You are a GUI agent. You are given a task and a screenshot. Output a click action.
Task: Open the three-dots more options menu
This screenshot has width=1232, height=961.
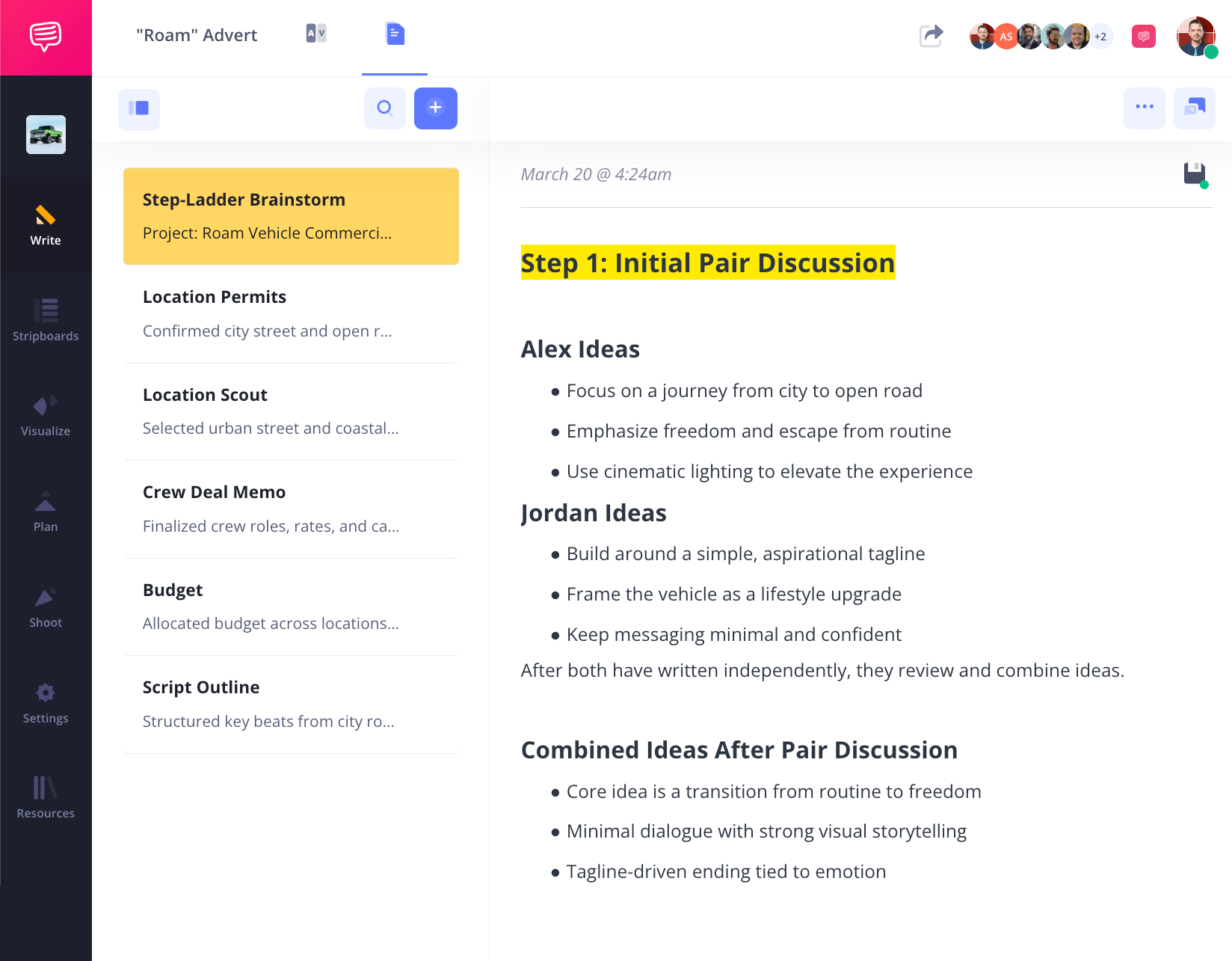point(1144,108)
